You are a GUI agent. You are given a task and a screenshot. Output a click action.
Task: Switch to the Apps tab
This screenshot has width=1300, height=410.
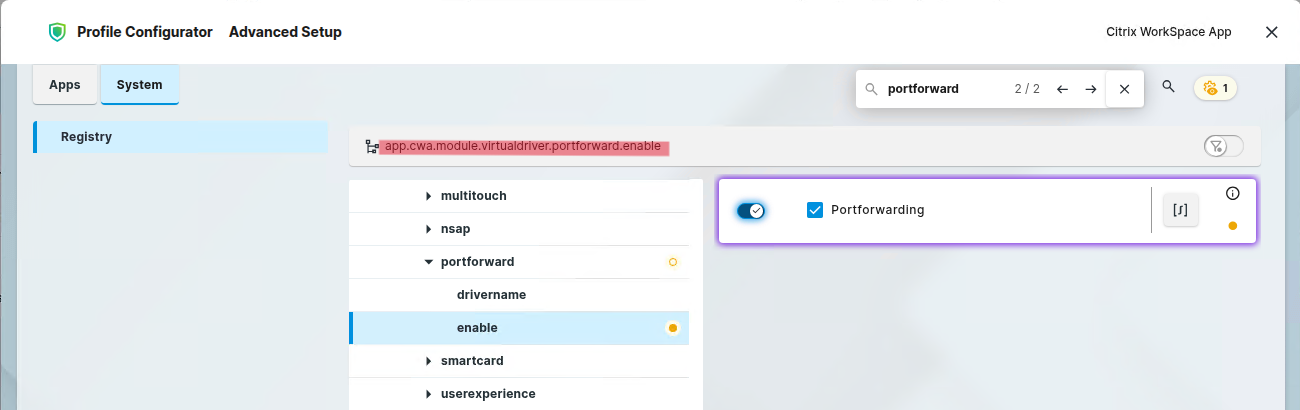tap(65, 85)
